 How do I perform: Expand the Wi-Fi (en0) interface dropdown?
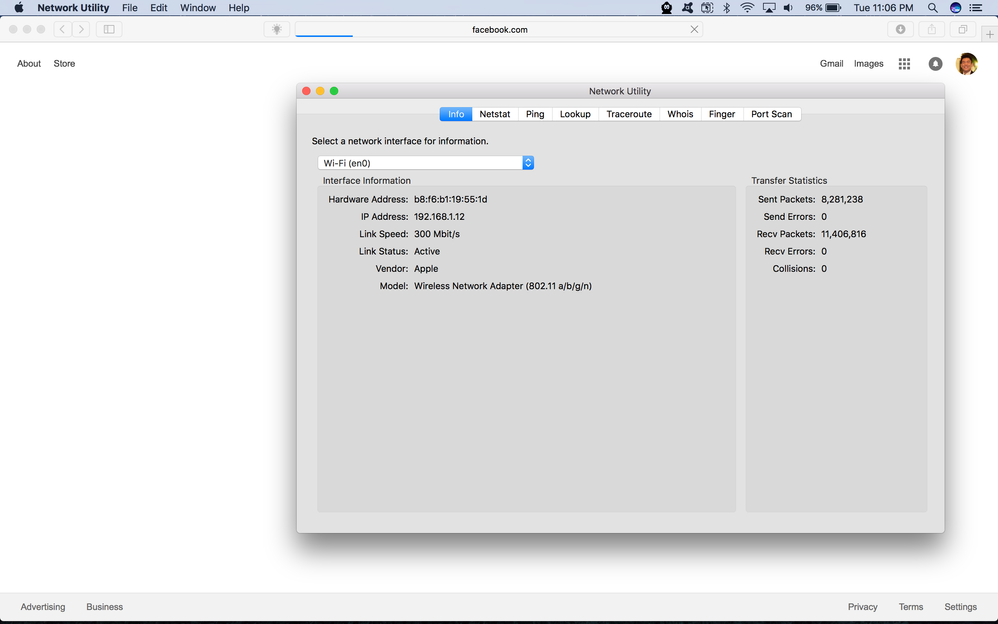(x=528, y=163)
